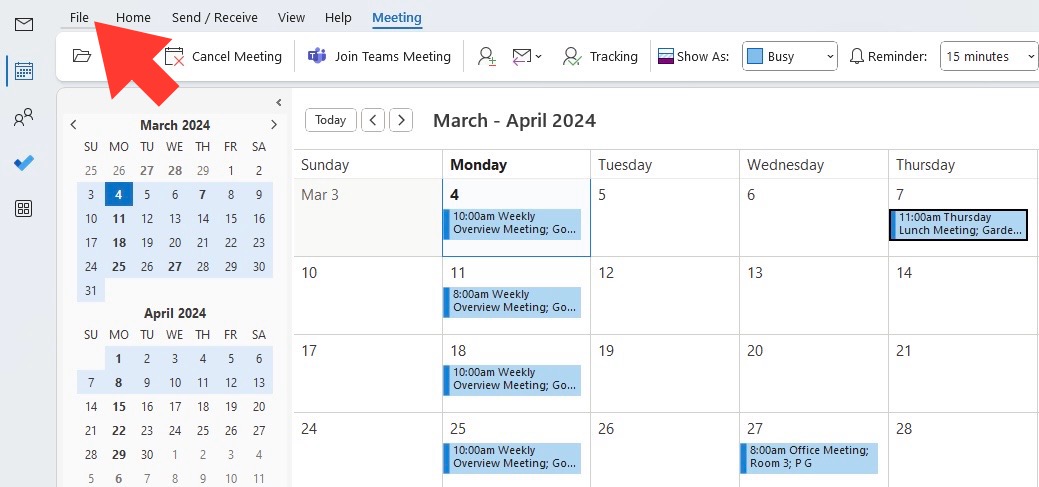Go forward with the calendar next arrow
The height and width of the screenshot is (487, 1039).
click(x=401, y=120)
